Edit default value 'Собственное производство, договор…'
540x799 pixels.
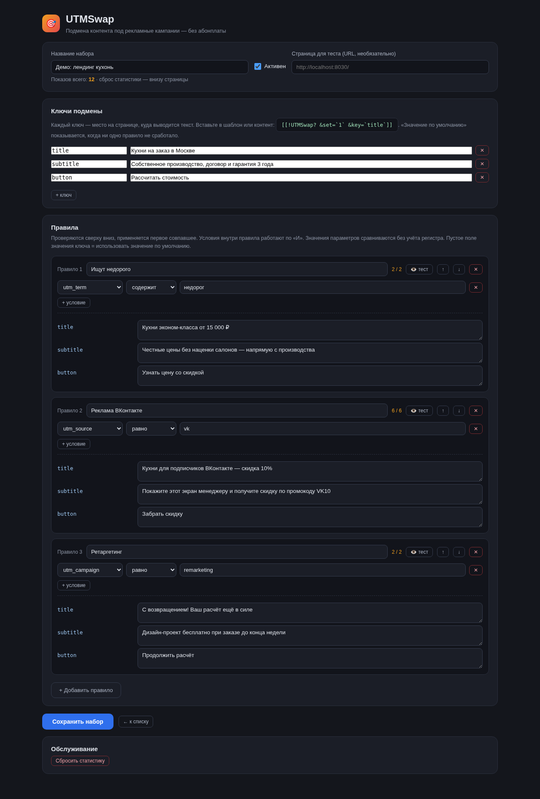pos(301,164)
